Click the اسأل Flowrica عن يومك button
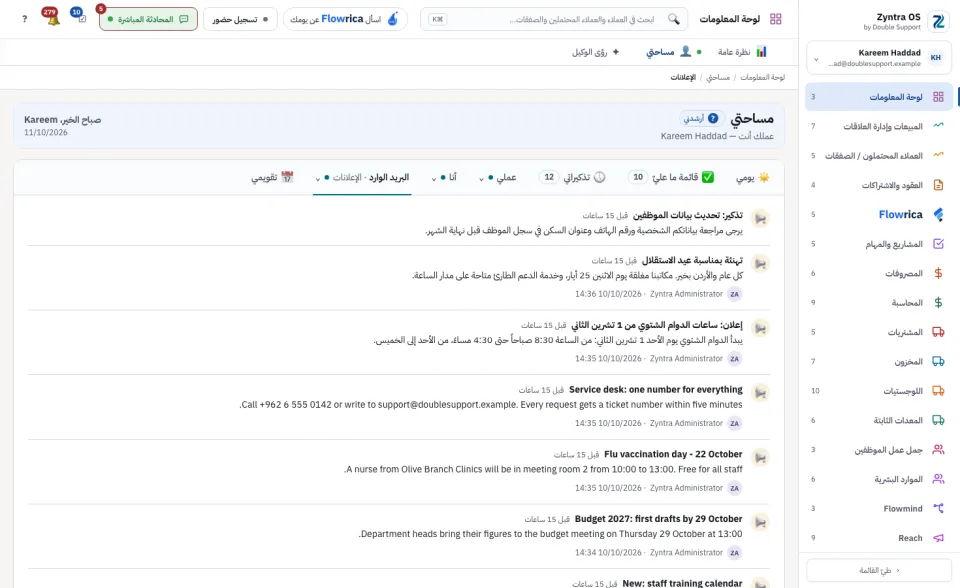The height and width of the screenshot is (588, 960). (345, 19)
